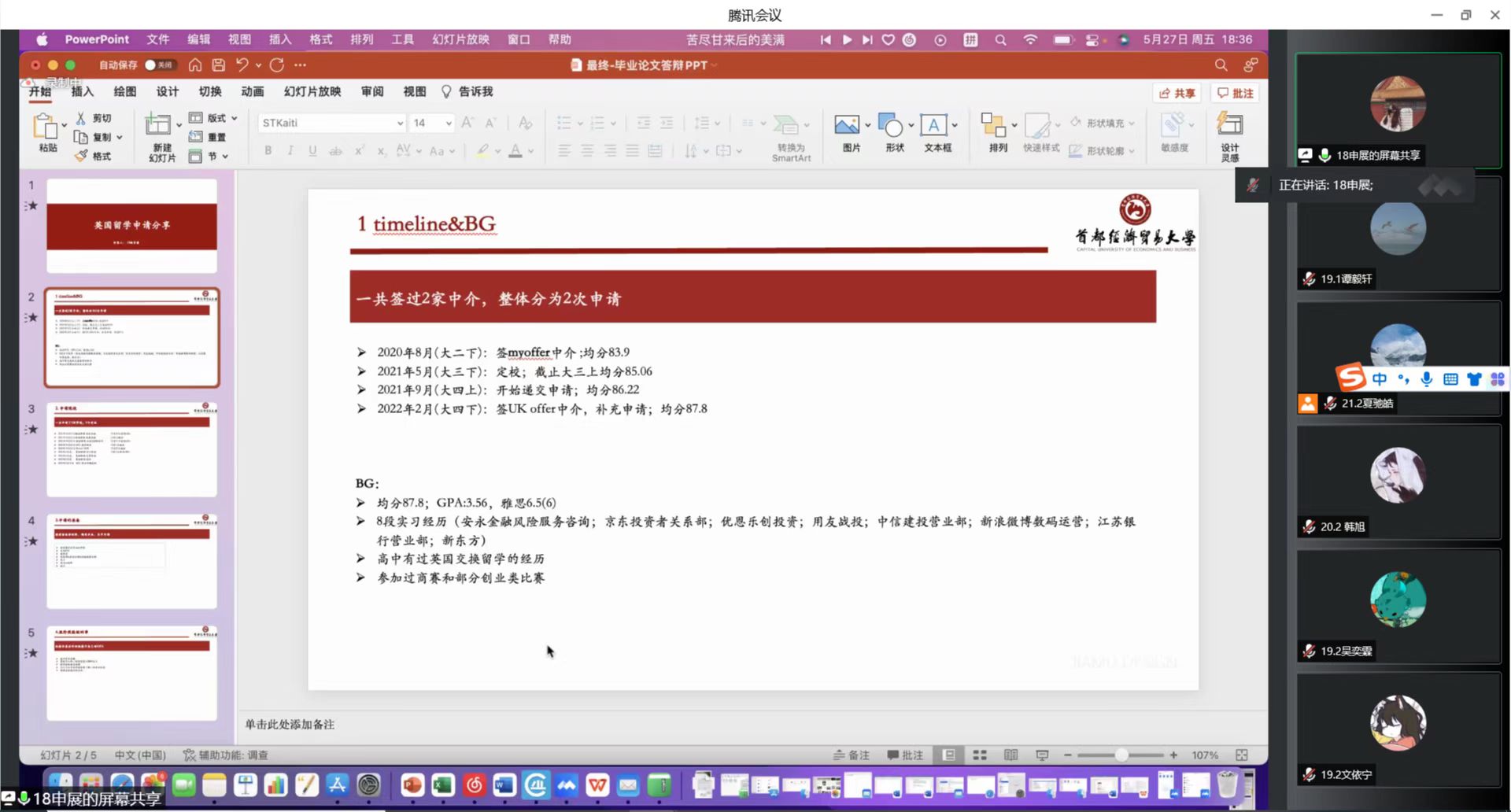
Task: Expand the font size 14 dropdown
Action: (x=449, y=124)
